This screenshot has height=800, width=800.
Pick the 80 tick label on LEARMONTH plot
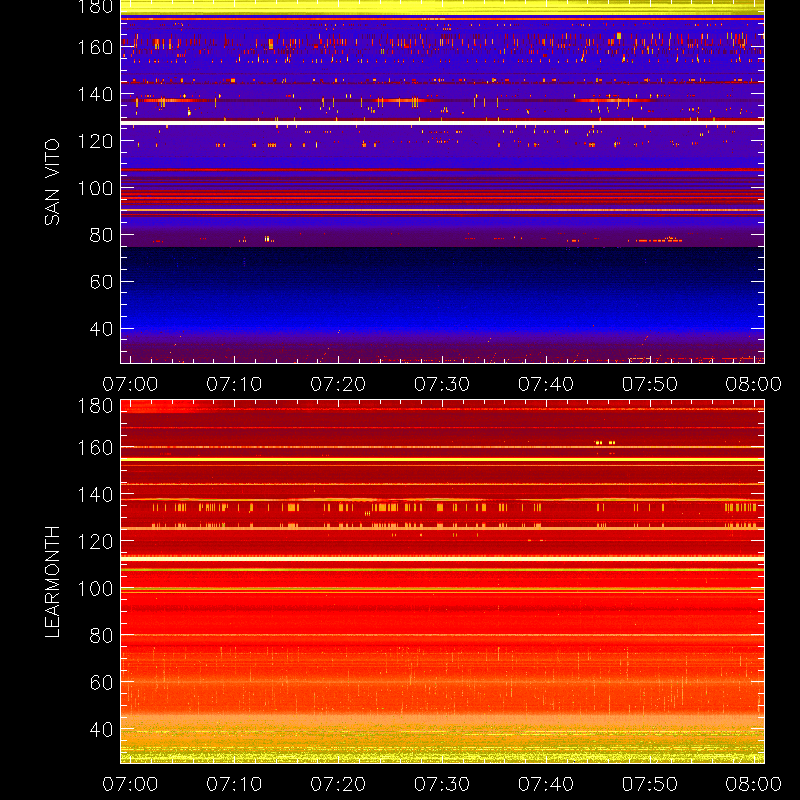pos(101,635)
